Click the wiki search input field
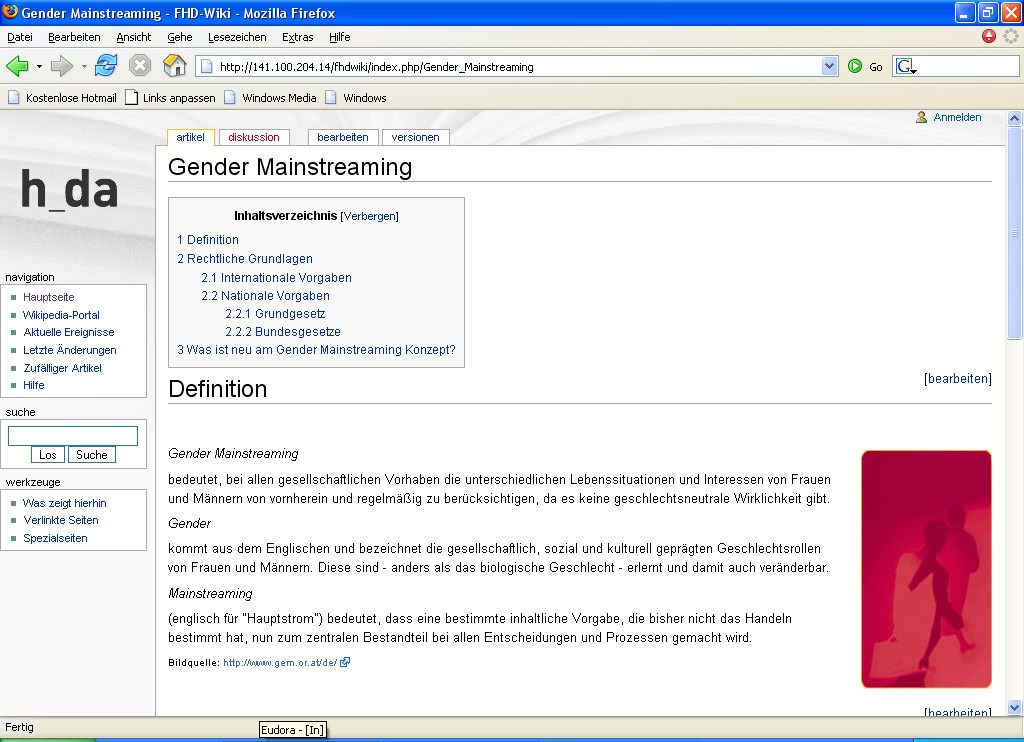The width and height of the screenshot is (1024, 742). tap(73, 436)
